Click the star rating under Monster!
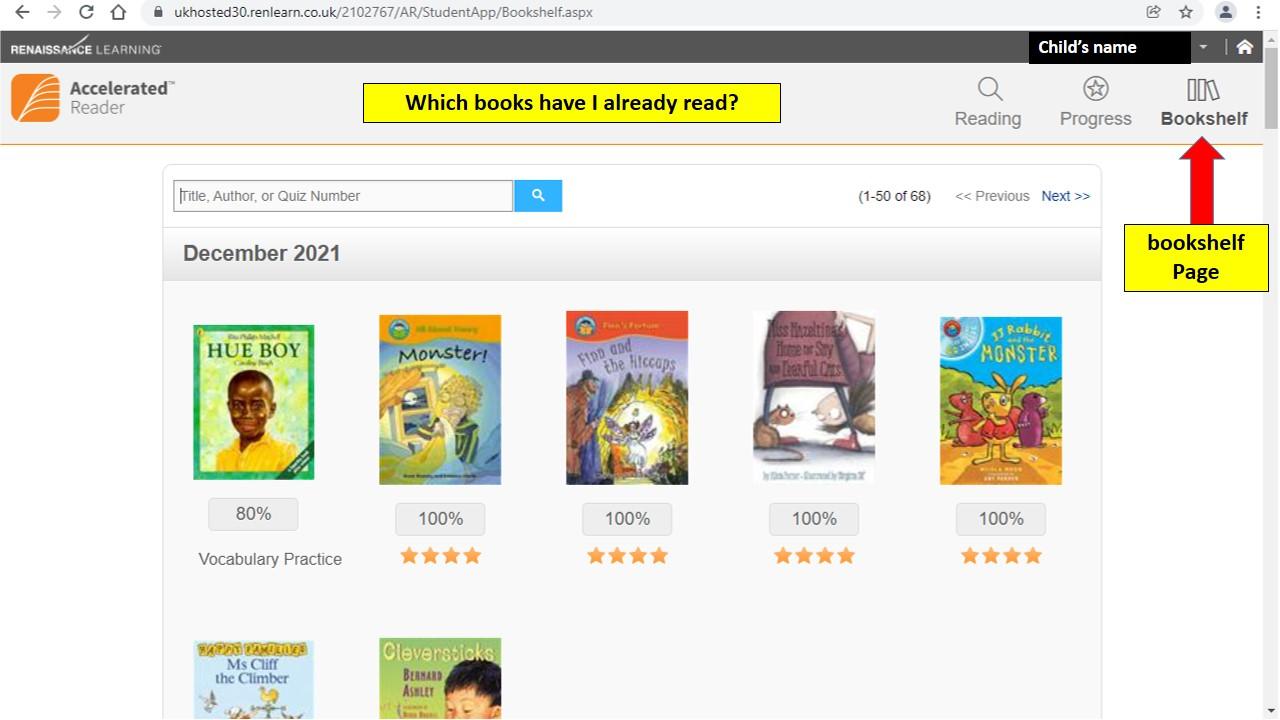Screen dimensions: 1280x720 point(440,556)
